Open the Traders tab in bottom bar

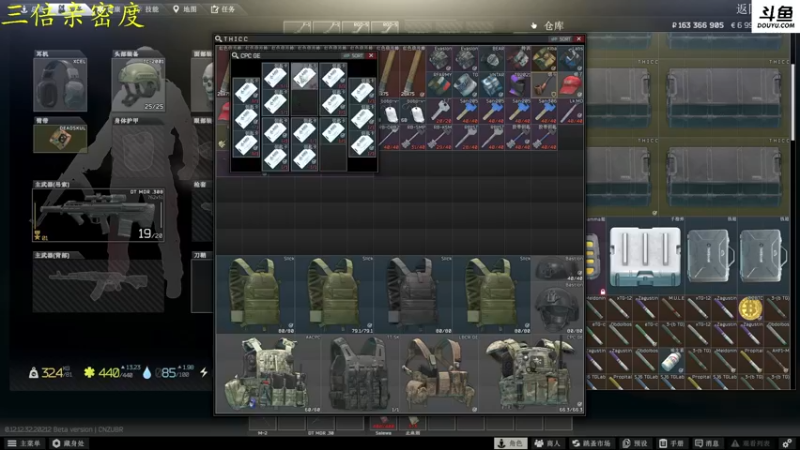point(547,443)
